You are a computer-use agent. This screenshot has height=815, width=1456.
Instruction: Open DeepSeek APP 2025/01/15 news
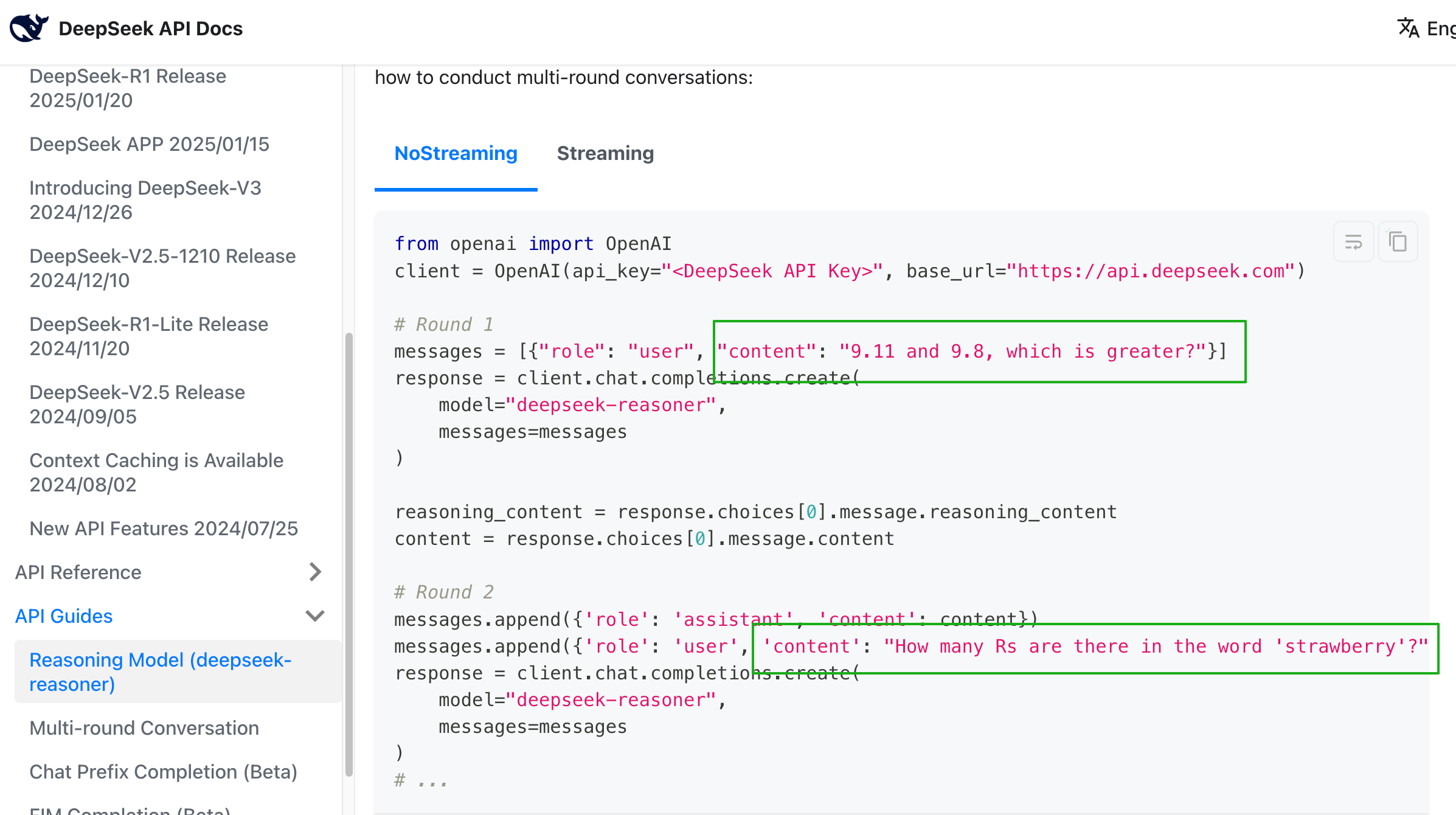149,144
